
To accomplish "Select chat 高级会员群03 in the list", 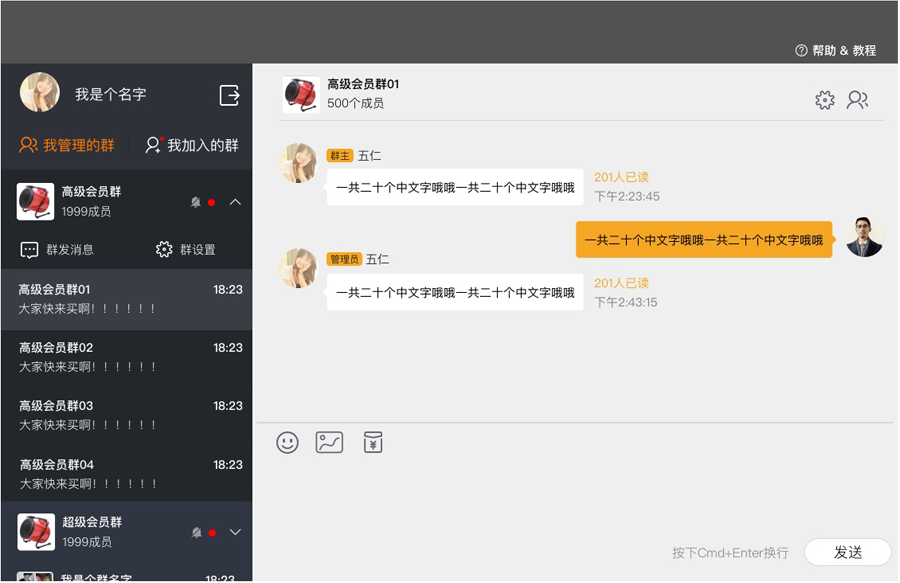I will tap(126, 416).
